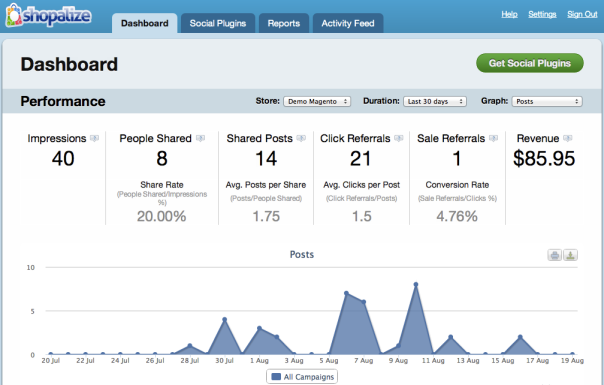The image size is (604, 385).
Task: Click the Sign Out link
Action: [582, 14]
